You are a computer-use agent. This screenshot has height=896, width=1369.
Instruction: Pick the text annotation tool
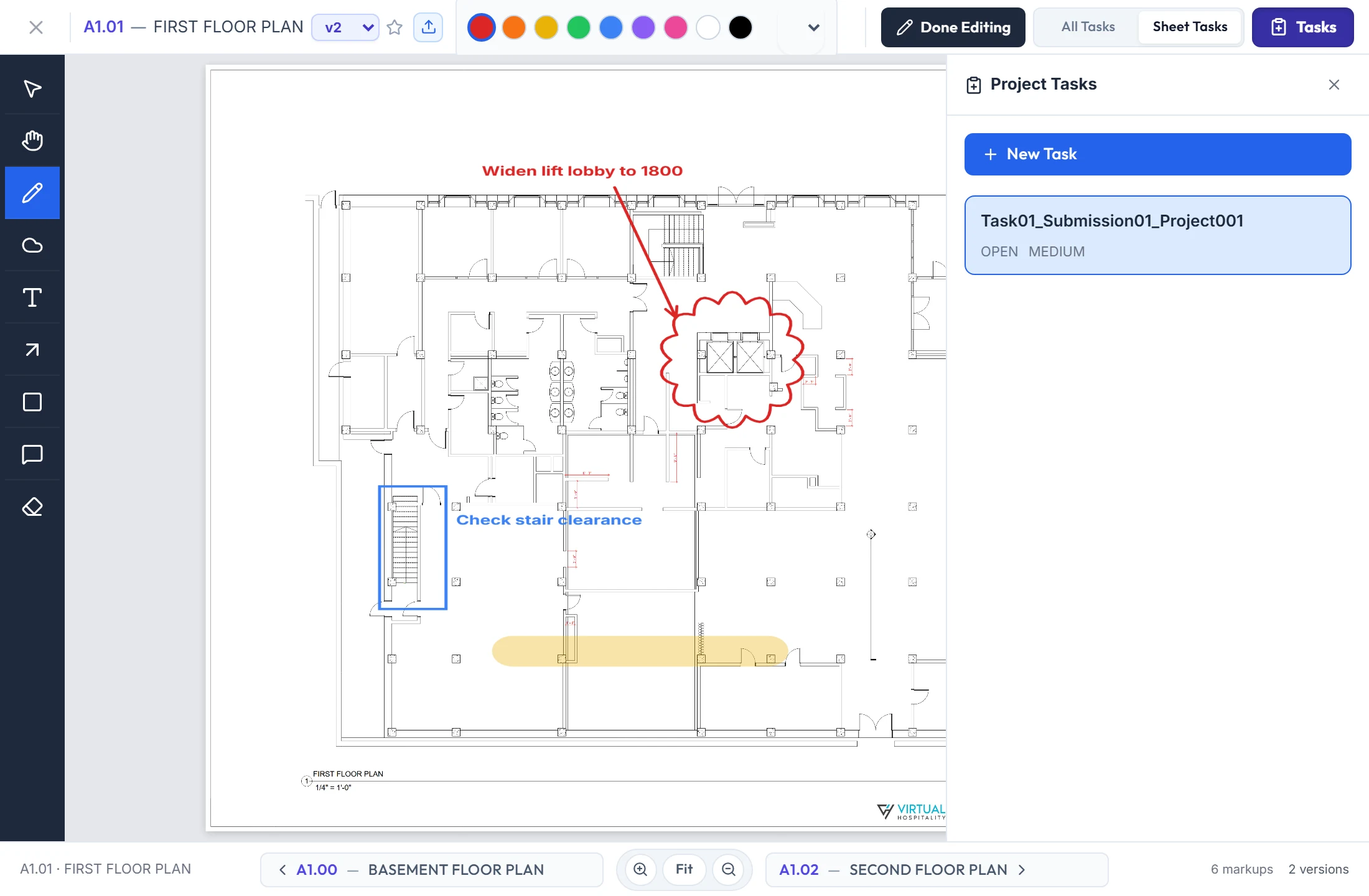[32, 297]
